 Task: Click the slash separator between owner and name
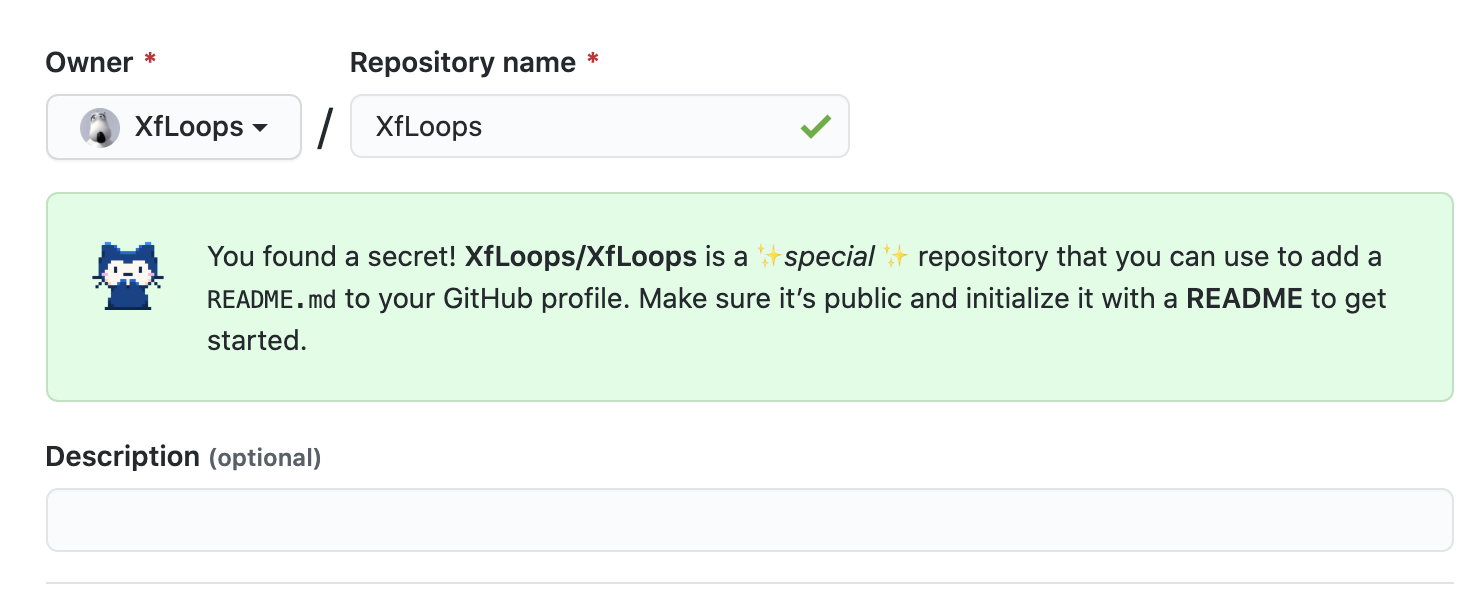(x=325, y=128)
